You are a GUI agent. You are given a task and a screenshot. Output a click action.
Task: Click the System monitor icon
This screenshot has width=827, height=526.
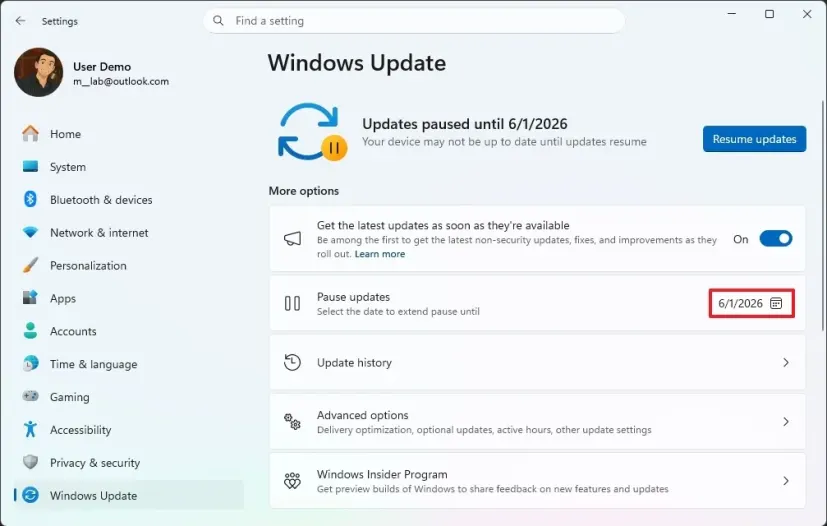pos(31,167)
